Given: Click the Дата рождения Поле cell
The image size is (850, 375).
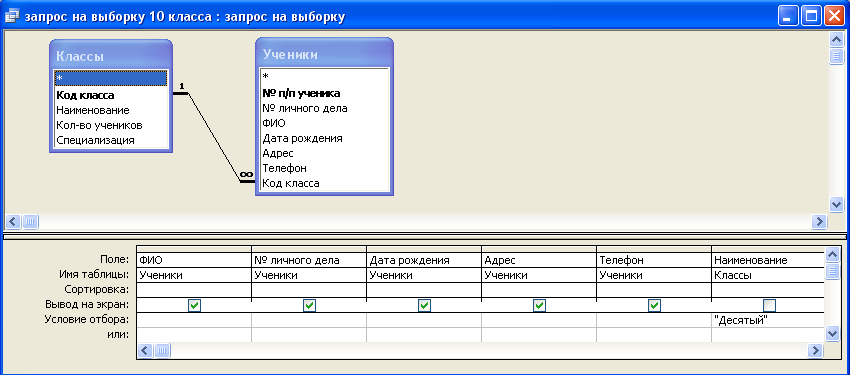Looking at the screenshot, I should [423, 260].
